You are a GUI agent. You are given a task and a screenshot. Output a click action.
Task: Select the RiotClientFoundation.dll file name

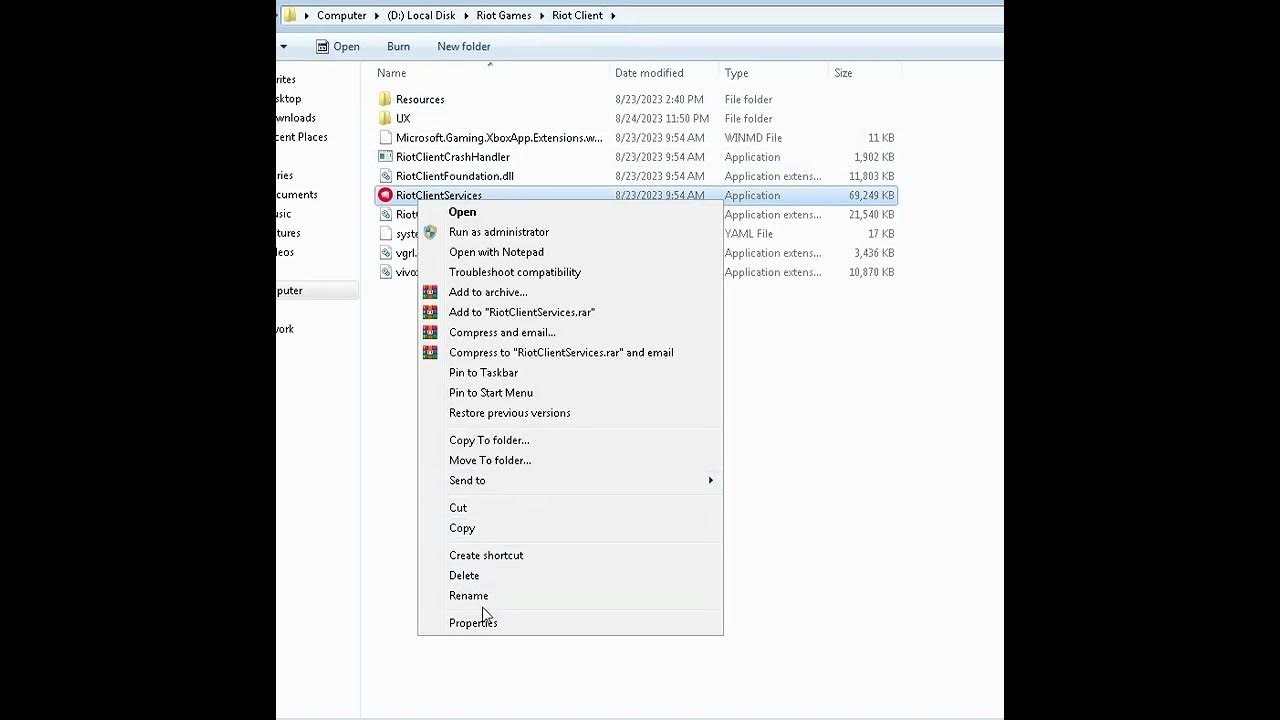[455, 176]
